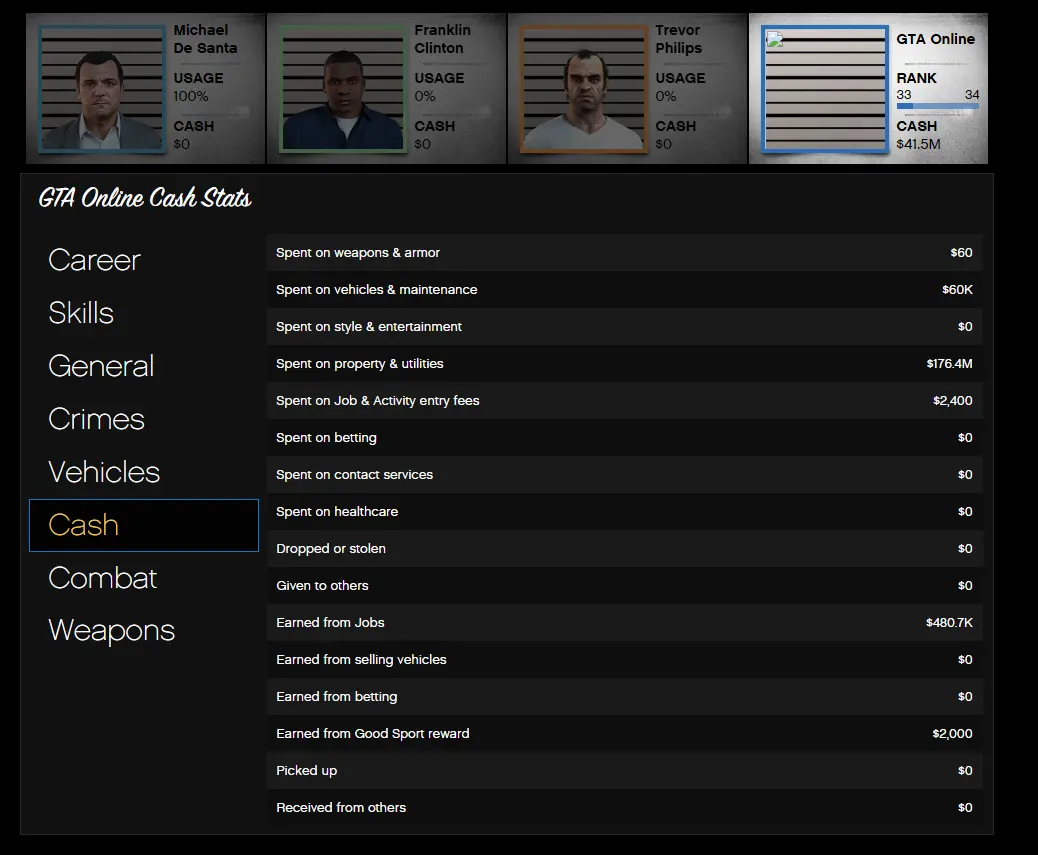This screenshot has height=855, width=1038.
Task: Select the Spent on contact services row
Action: coord(624,474)
